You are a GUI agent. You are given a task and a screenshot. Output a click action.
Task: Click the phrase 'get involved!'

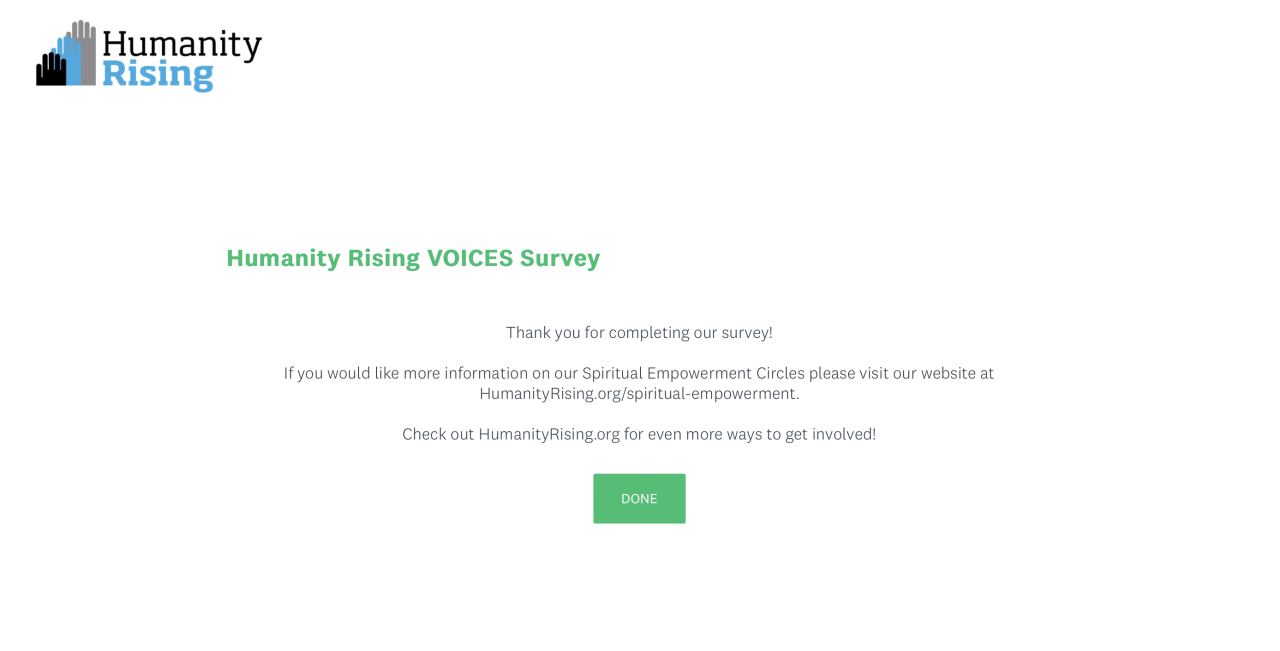pyautogui.click(x=830, y=434)
